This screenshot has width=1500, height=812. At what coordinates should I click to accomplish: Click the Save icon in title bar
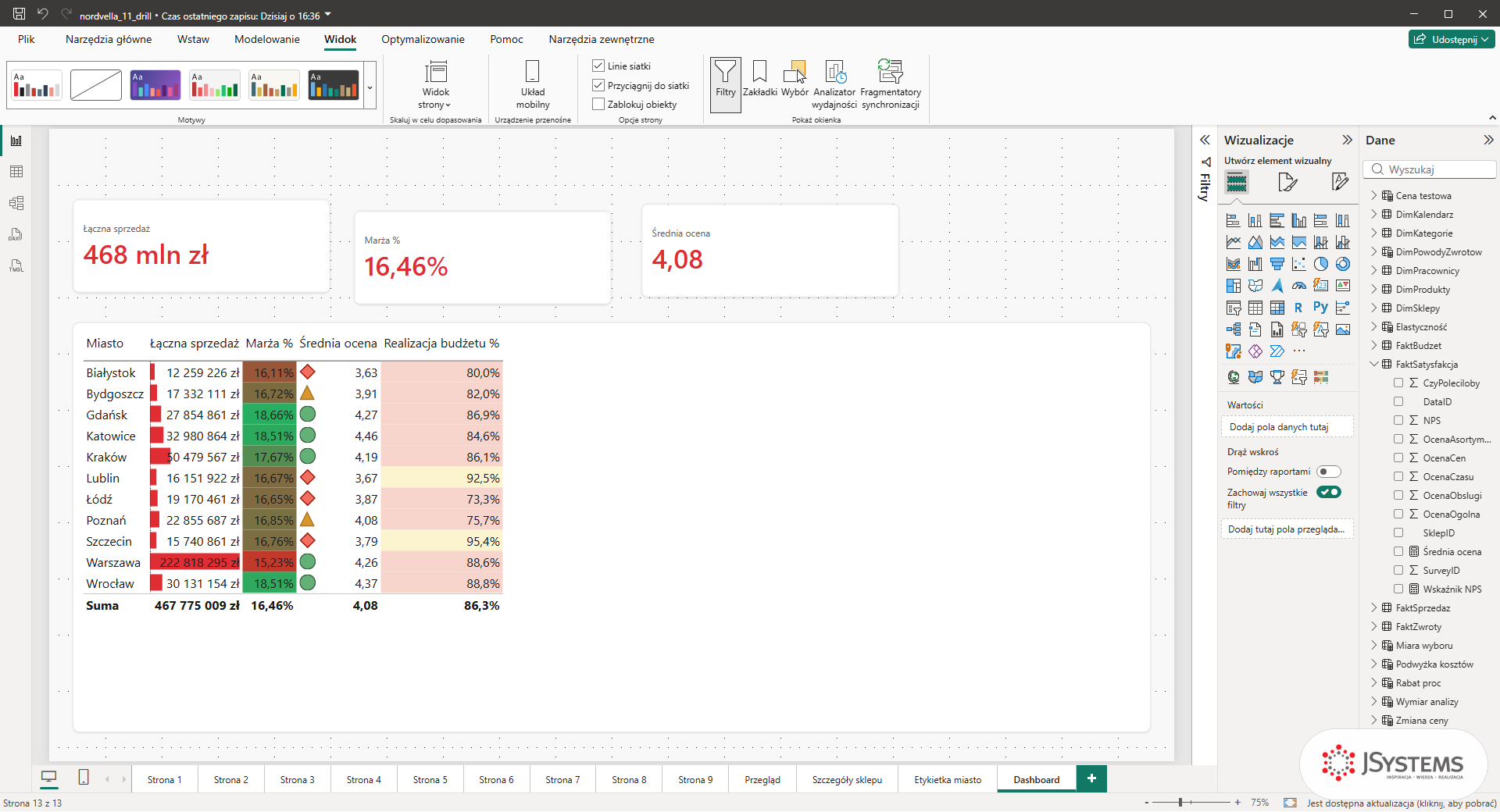[x=20, y=14]
